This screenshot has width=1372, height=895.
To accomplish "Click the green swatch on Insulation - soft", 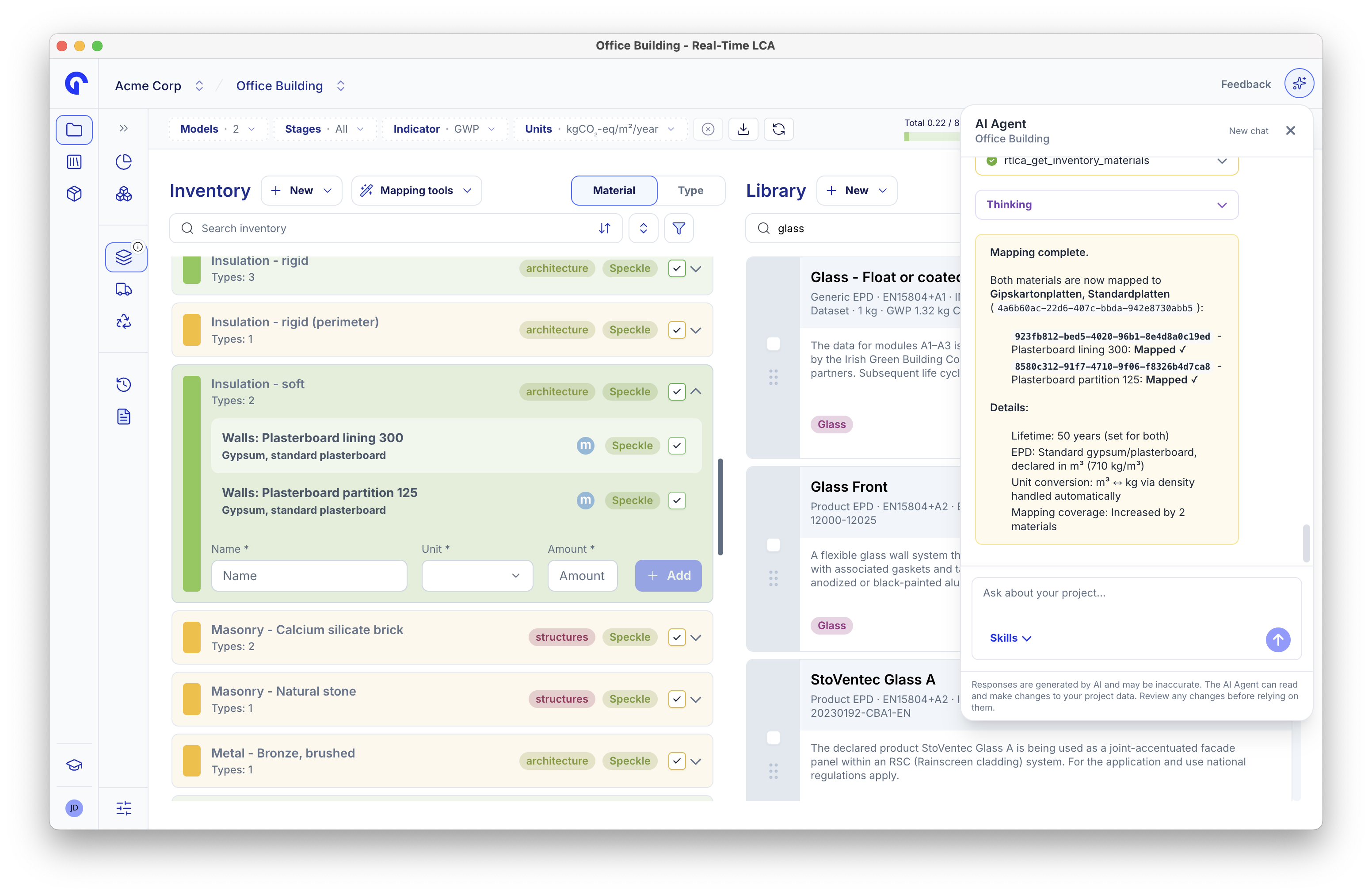I will (x=191, y=484).
